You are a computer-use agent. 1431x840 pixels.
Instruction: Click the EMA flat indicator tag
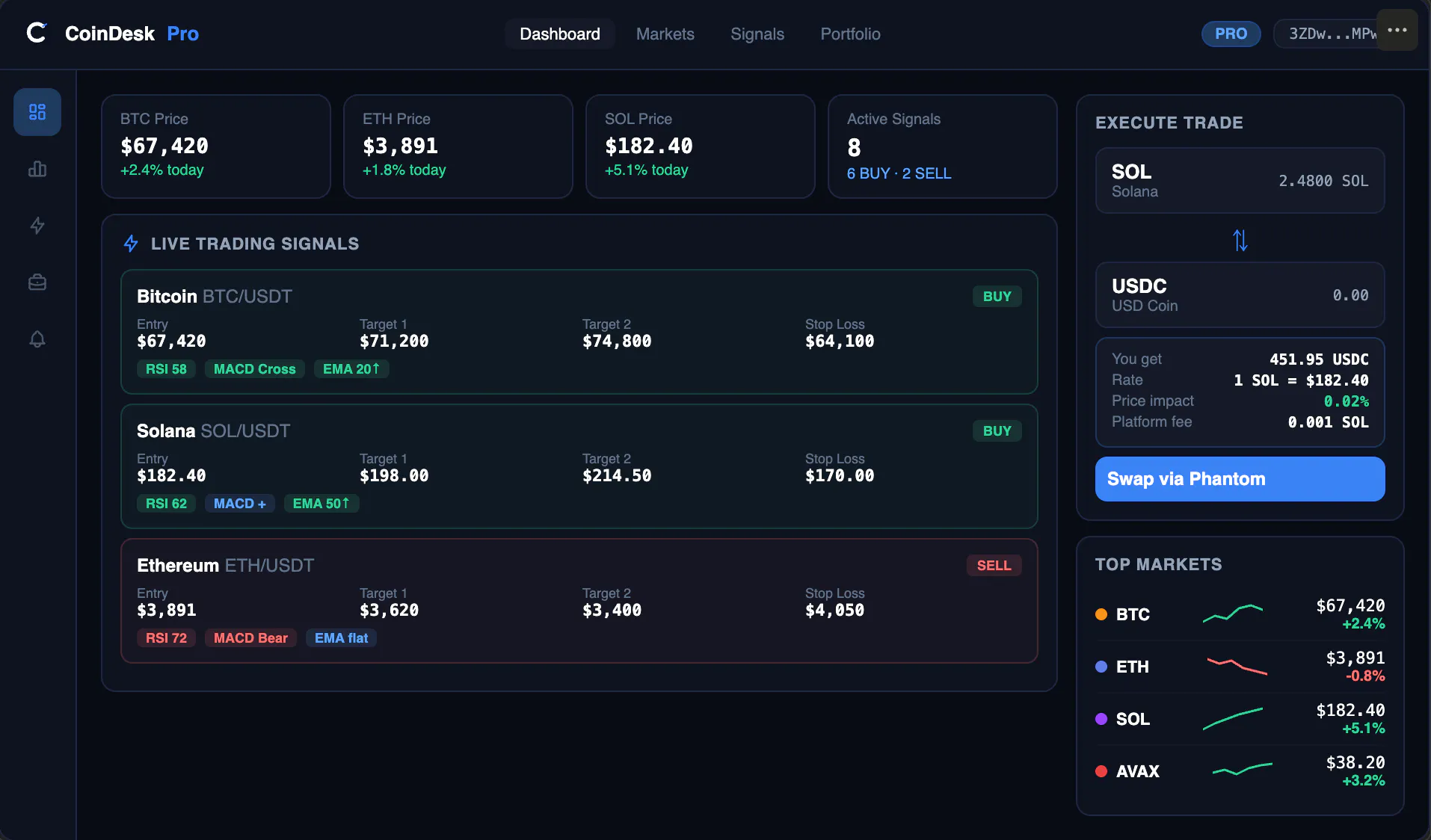point(342,638)
